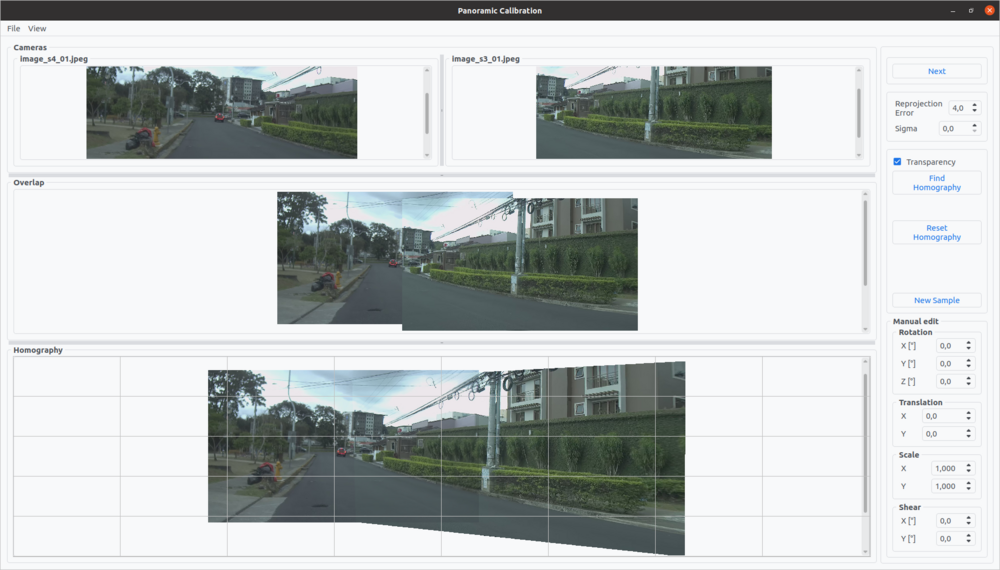This screenshot has width=1000, height=570.
Task: Click the Overlap preview image
Action: [x=457, y=261]
